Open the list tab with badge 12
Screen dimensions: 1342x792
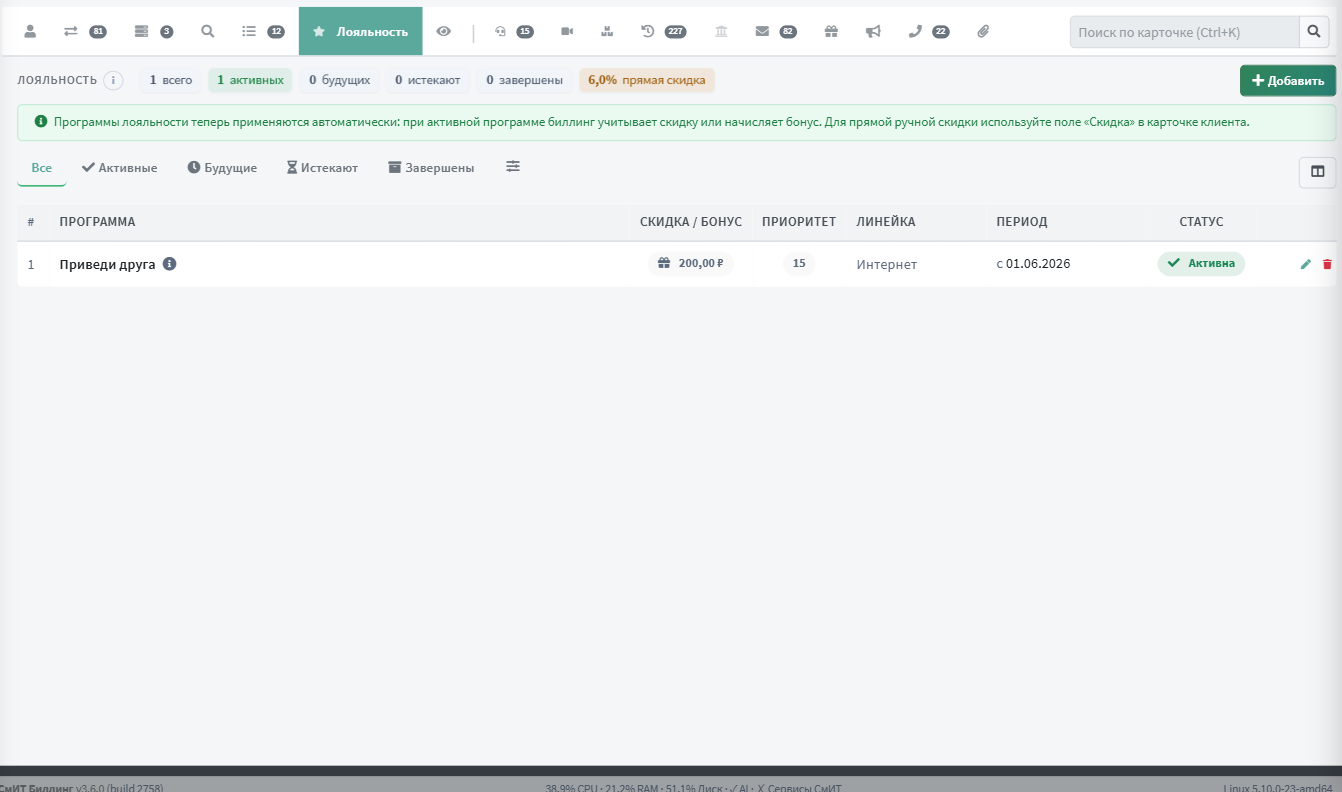click(263, 31)
